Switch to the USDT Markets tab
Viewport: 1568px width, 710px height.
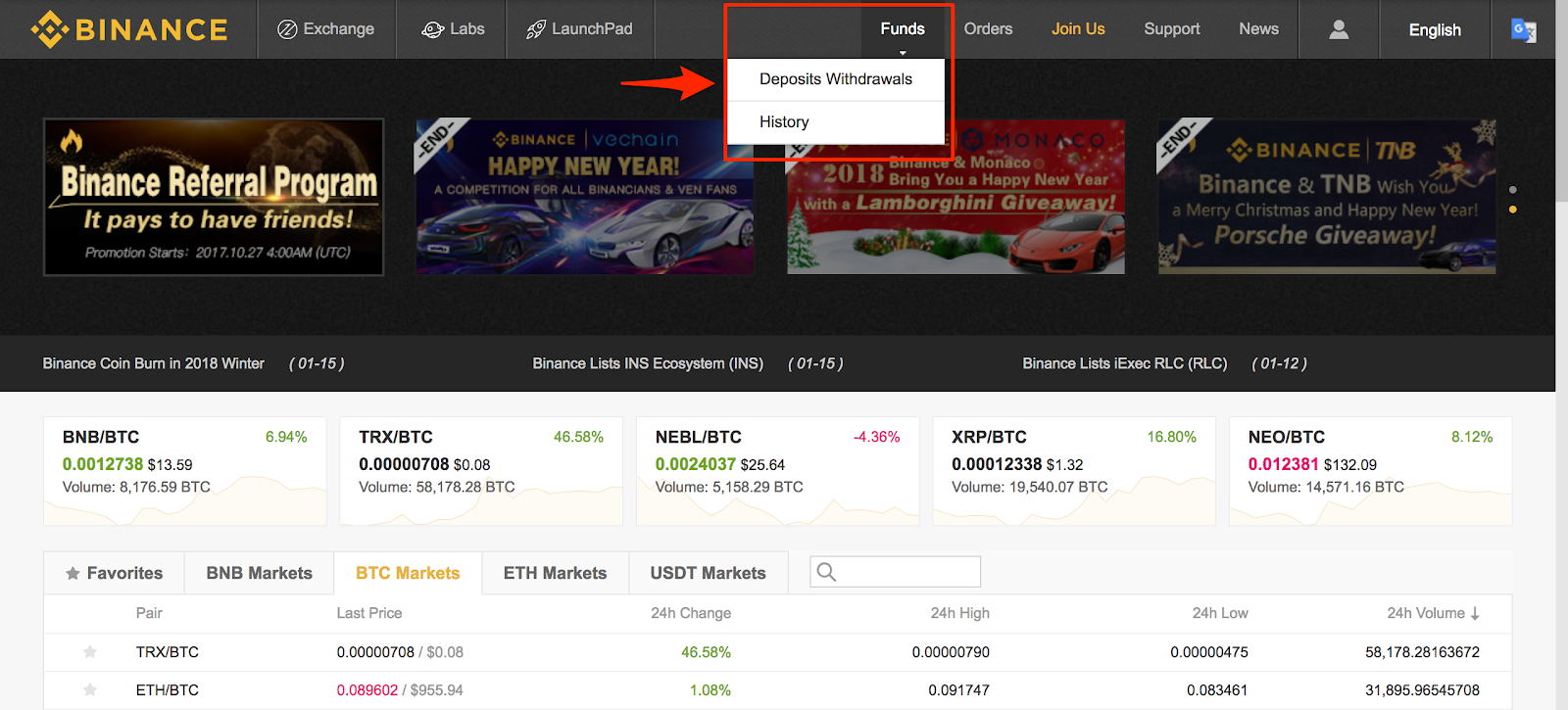point(708,573)
